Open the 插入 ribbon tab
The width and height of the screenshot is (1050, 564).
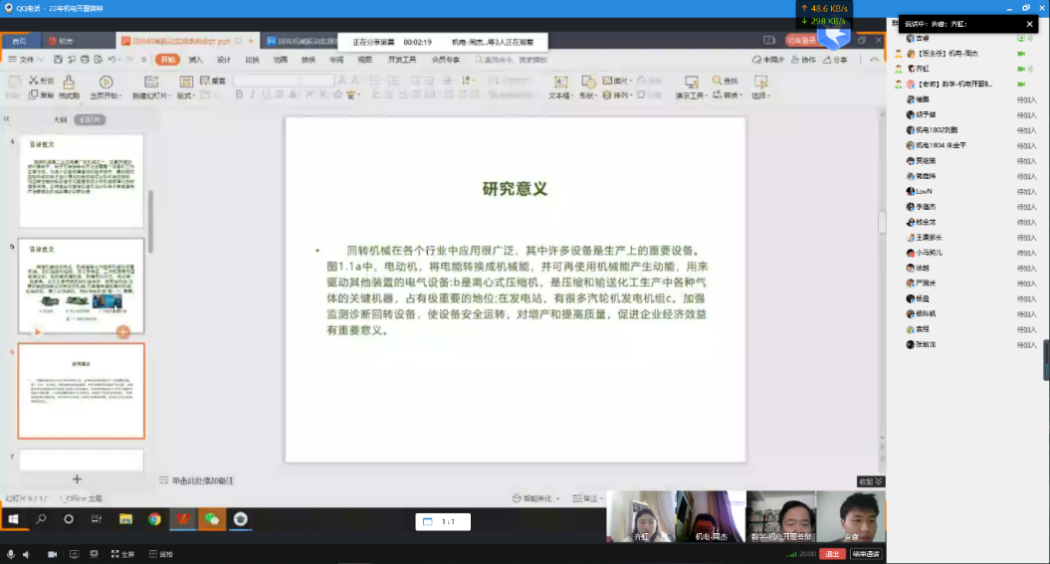pos(196,60)
